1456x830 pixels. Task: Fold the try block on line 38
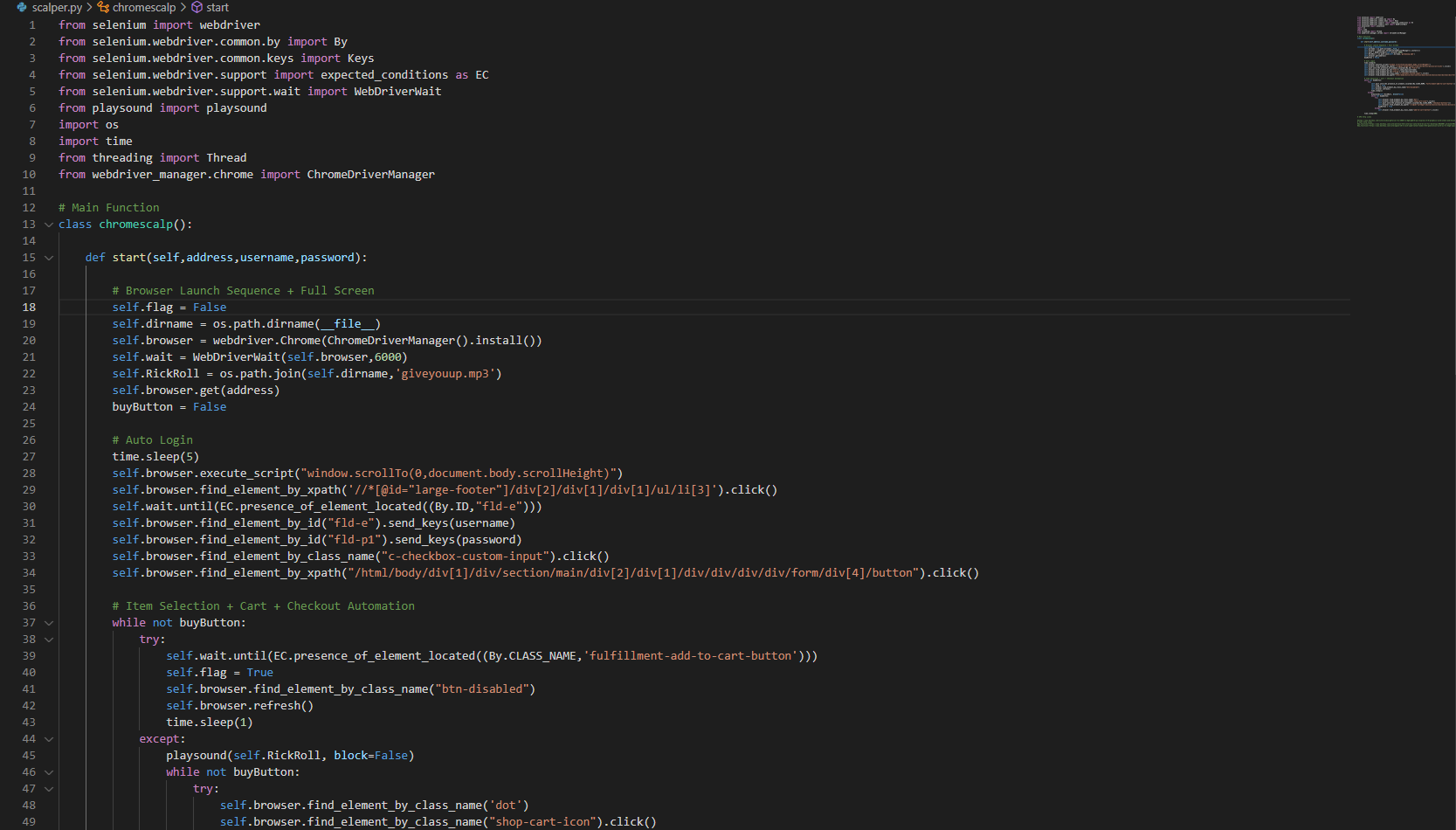click(x=49, y=639)
